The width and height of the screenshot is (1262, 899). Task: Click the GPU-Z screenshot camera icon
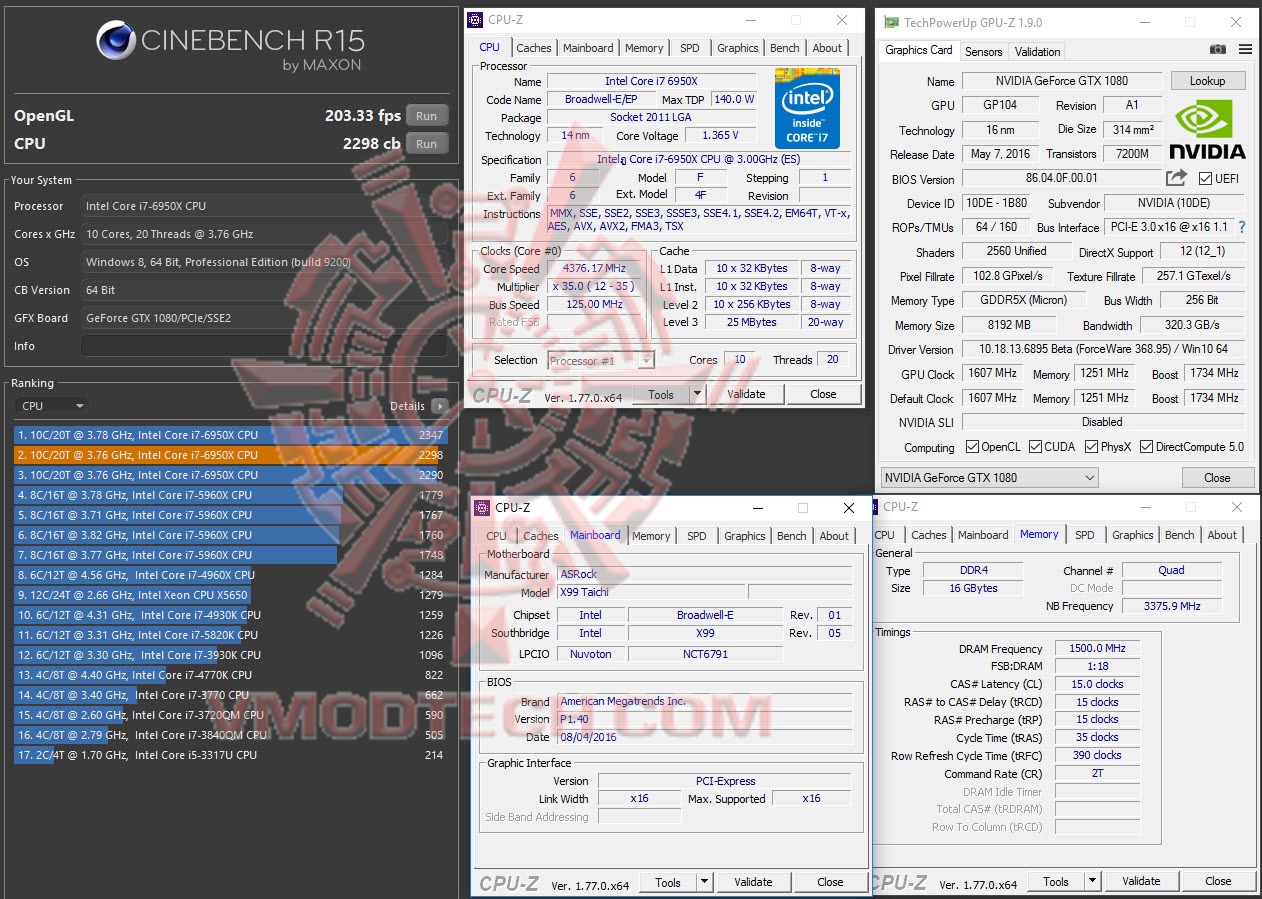point(1217,50)
